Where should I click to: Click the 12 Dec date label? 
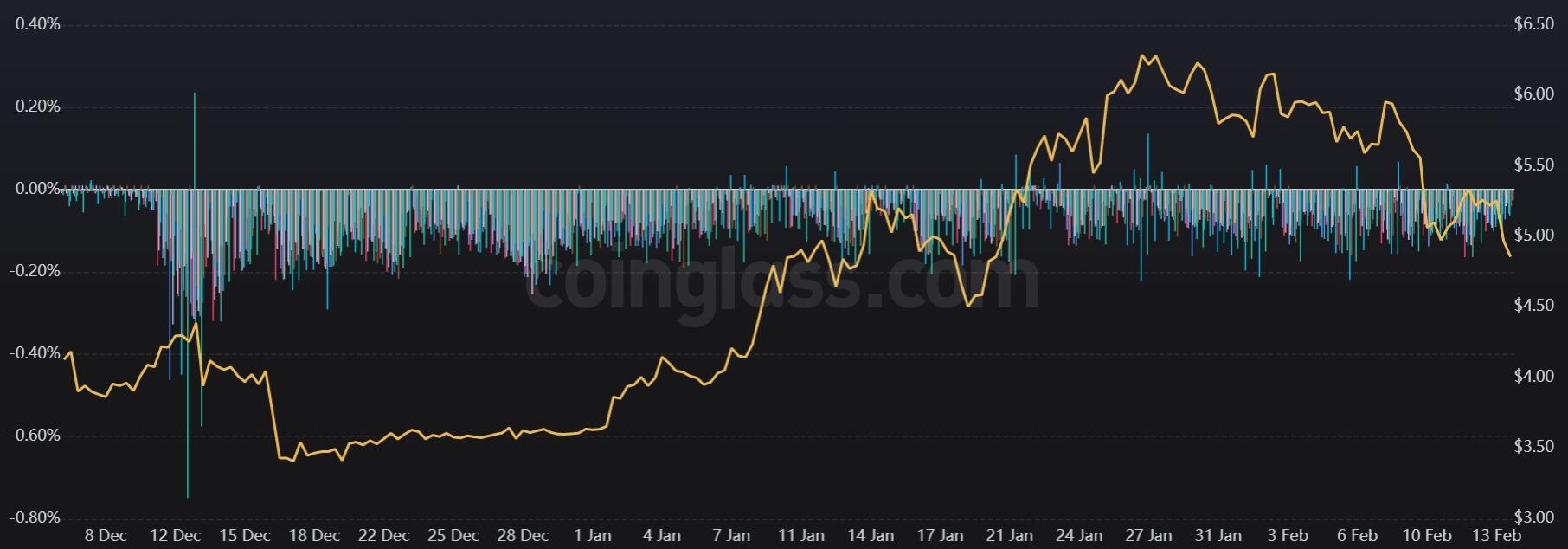coord(176,535)
